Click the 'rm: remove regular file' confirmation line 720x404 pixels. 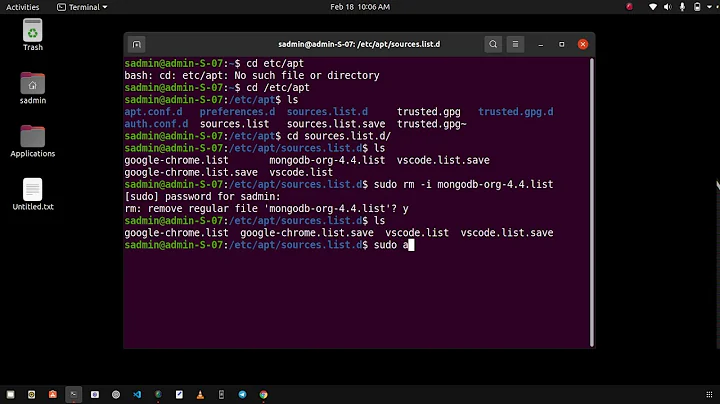(266, 209)
